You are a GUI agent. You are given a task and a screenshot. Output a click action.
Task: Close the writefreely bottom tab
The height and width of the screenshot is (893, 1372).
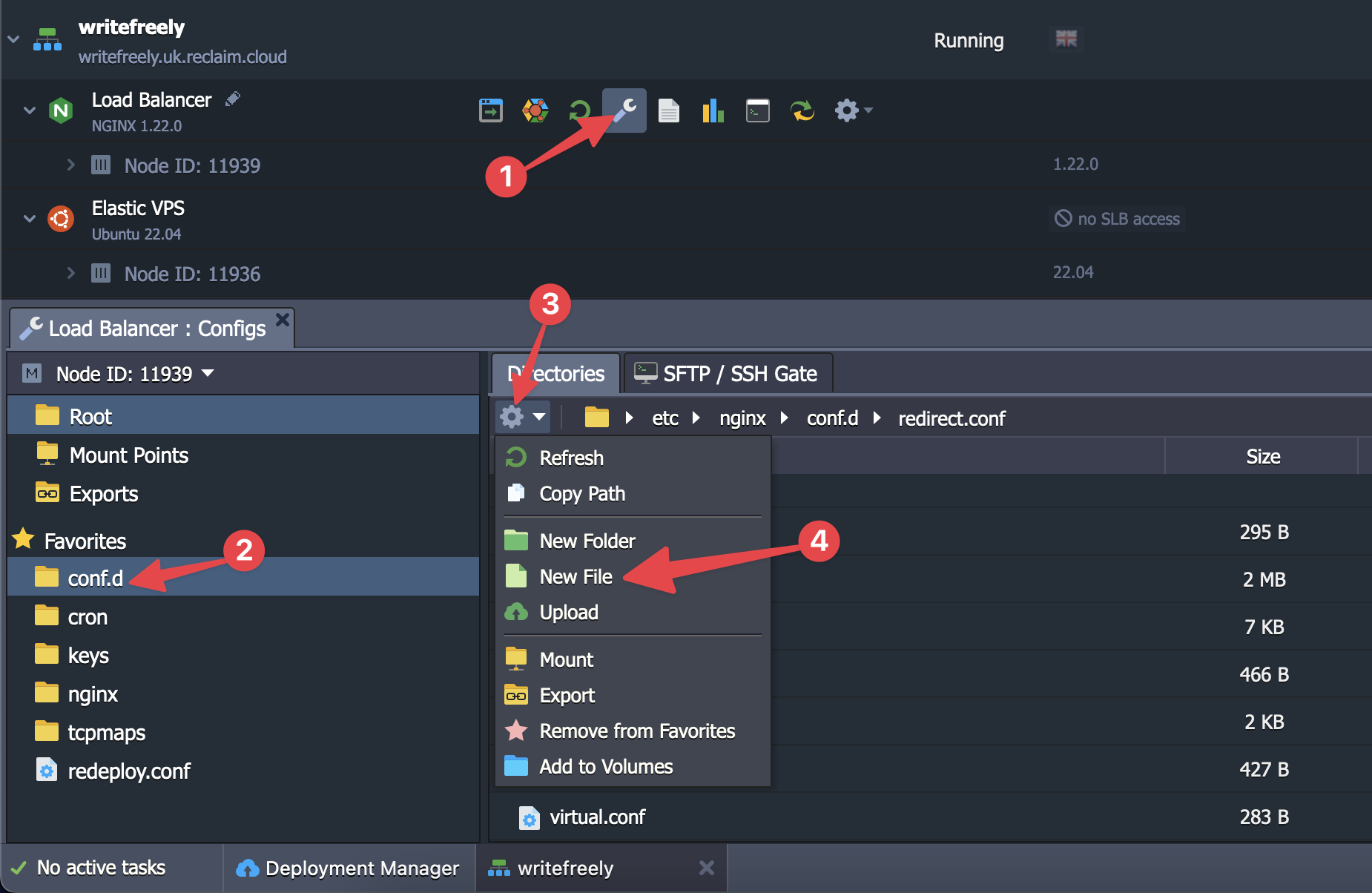point(707,867)
